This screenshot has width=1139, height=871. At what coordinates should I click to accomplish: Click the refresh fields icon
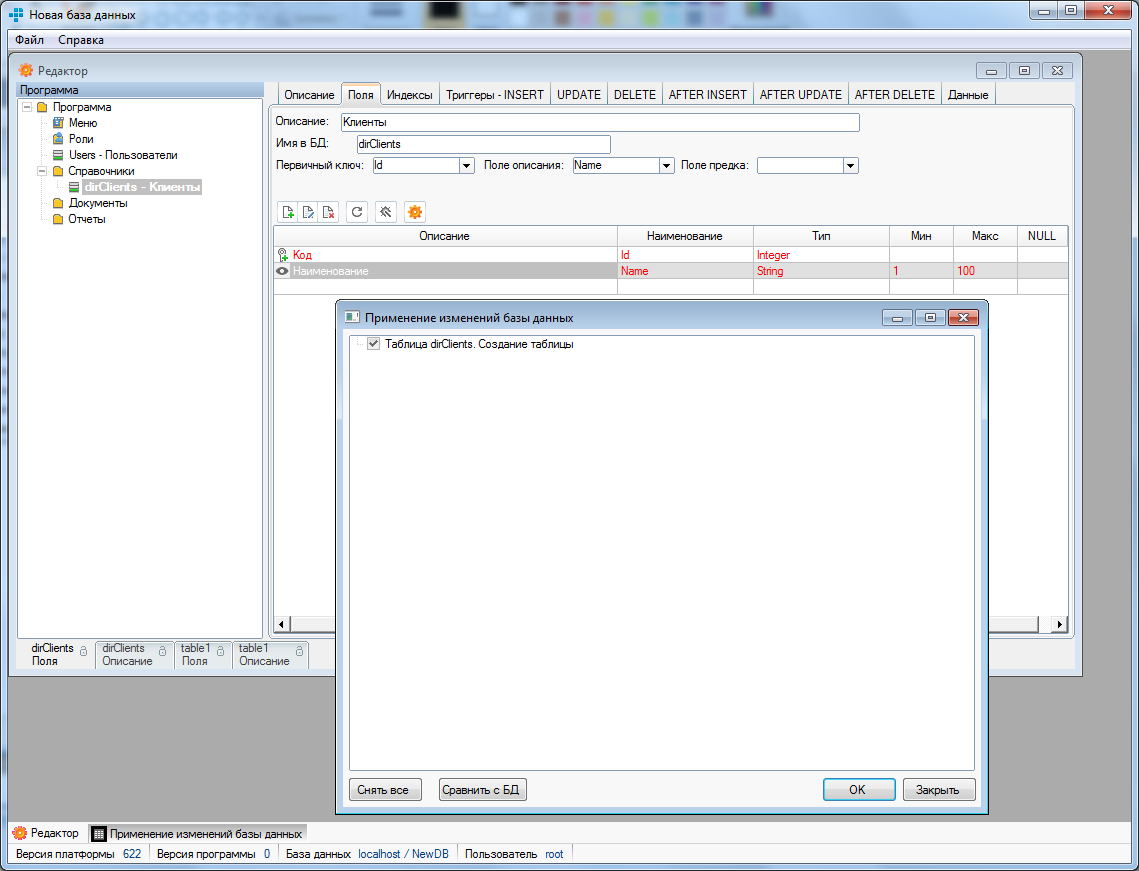[356, 212]
